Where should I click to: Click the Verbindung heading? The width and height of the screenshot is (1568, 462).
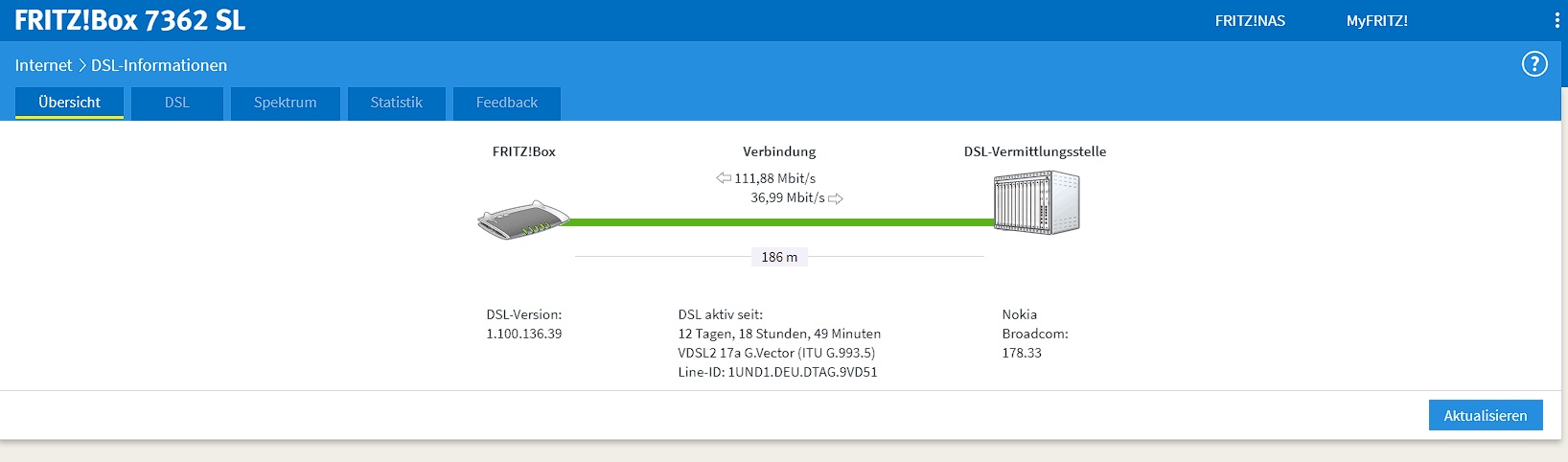coord(779,151)
